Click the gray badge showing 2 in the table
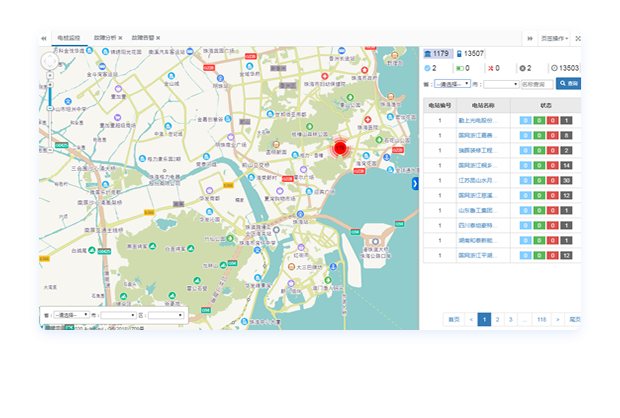Image resolution: width=620 pixels, height=418 pixels. coord(566,151)
